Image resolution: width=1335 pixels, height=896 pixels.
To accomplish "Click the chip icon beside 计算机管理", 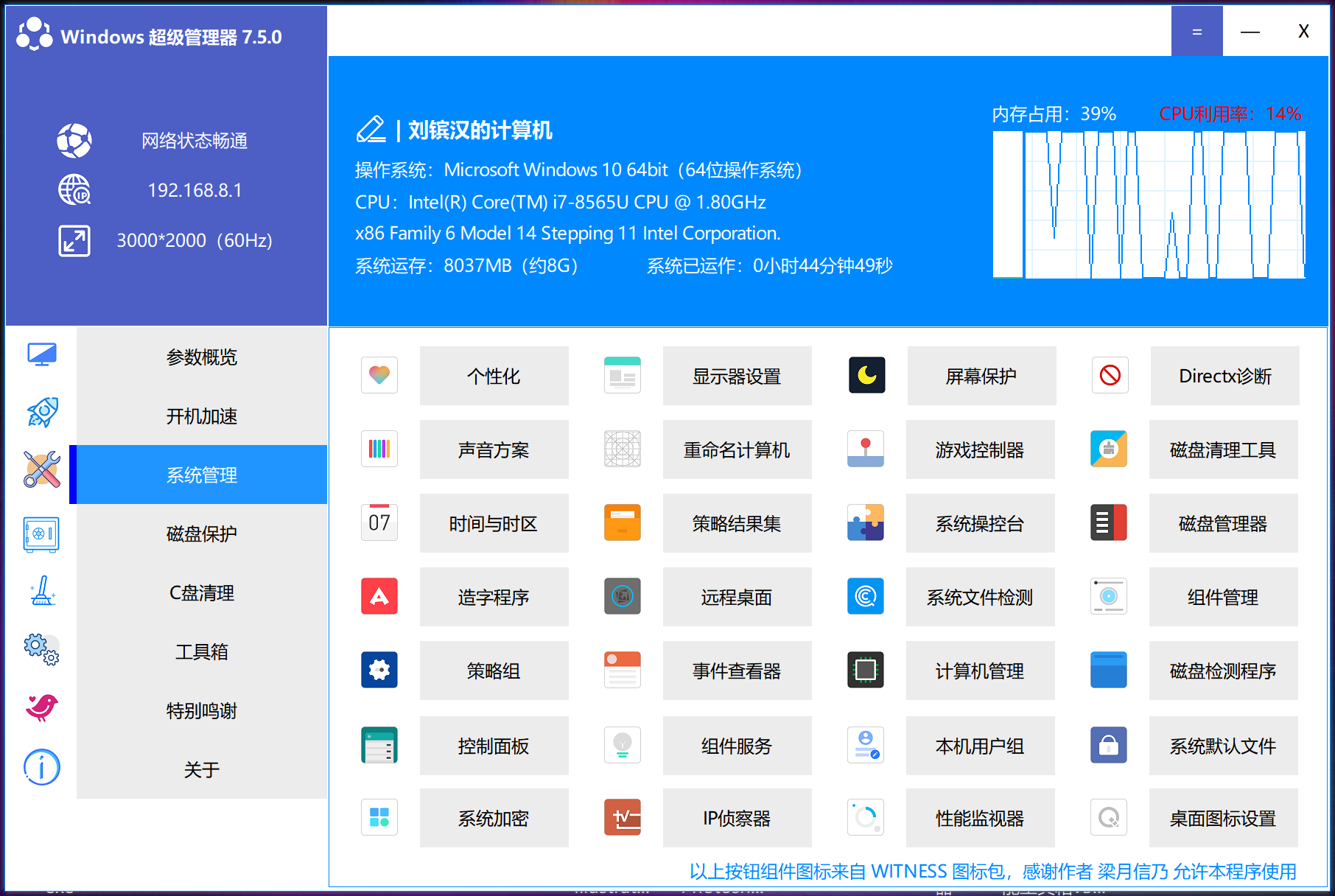I will click(x=866, y=670).
